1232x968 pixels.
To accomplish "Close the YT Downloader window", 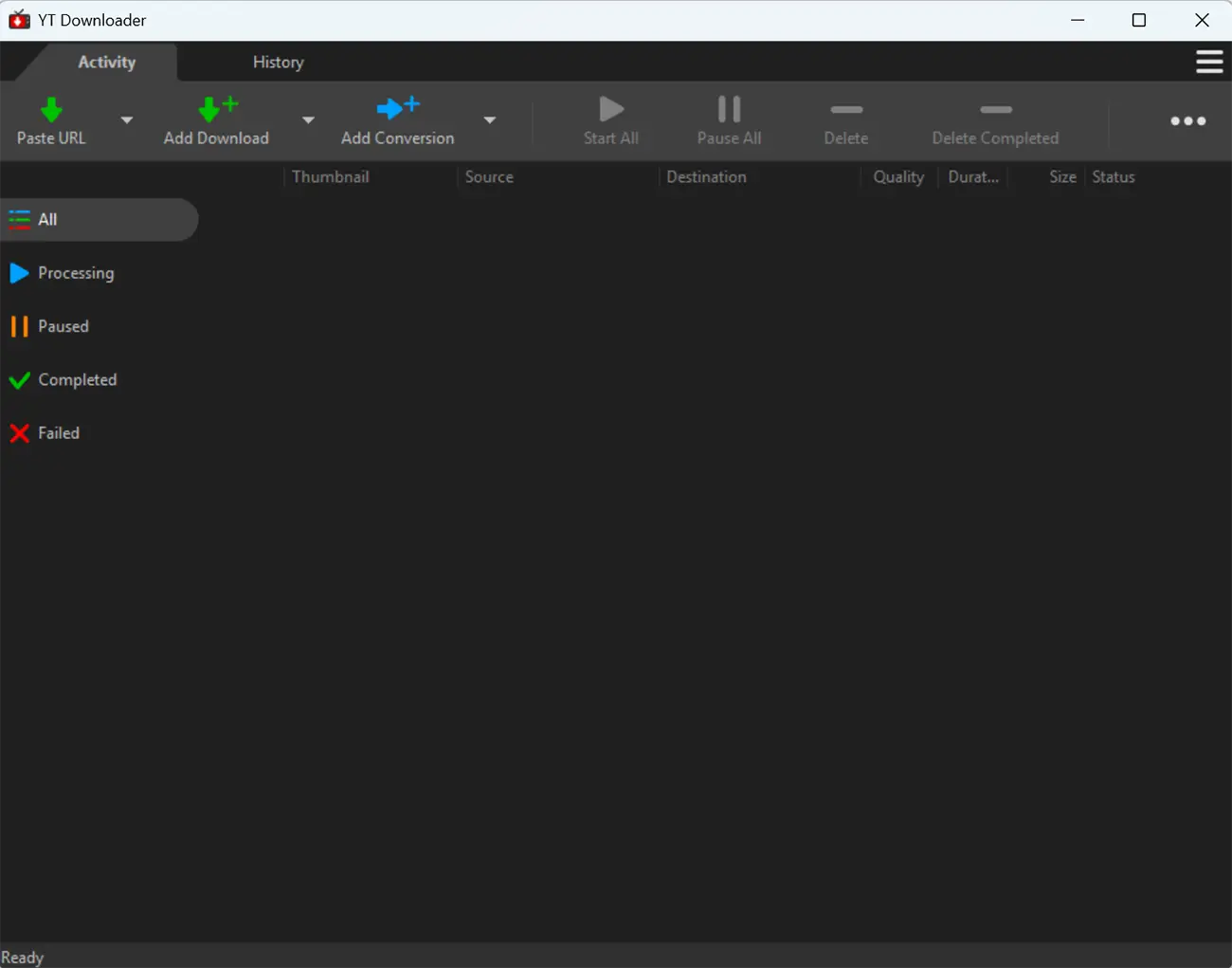I will 1202,20.
